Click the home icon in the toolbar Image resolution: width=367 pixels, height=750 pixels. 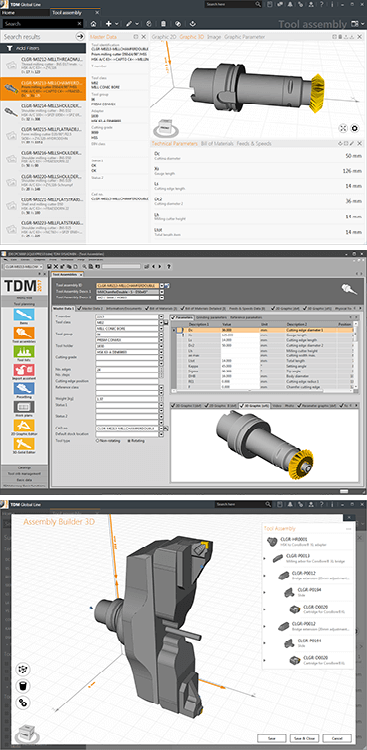click(94, 23)
